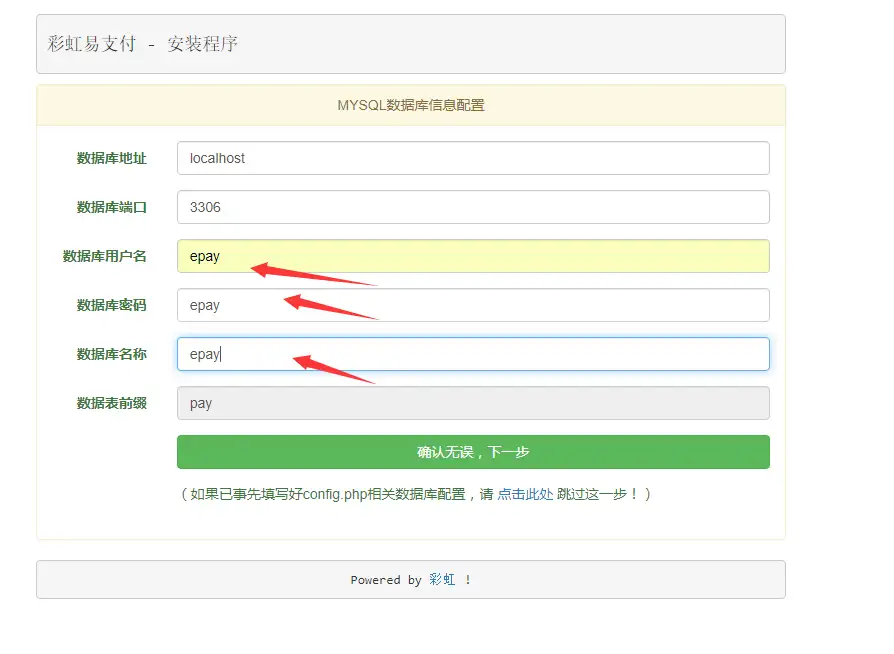This screenshot has height=654, width=894.
Task: Click the greyed-out 数据表前缀 field
Action: 472,403
